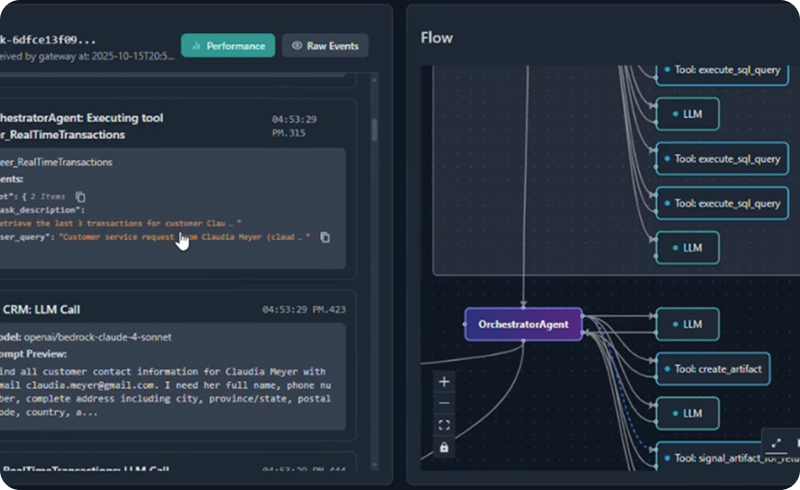Screen dimensions: 800x490
Task: Select the OrchestratorAgent node
Action: [x=523, y=324]
